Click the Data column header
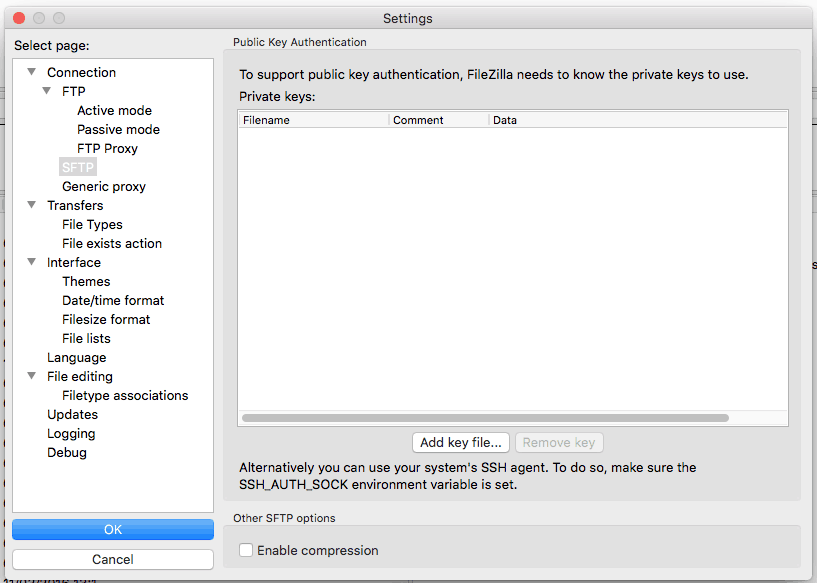 tap(638, 120)
